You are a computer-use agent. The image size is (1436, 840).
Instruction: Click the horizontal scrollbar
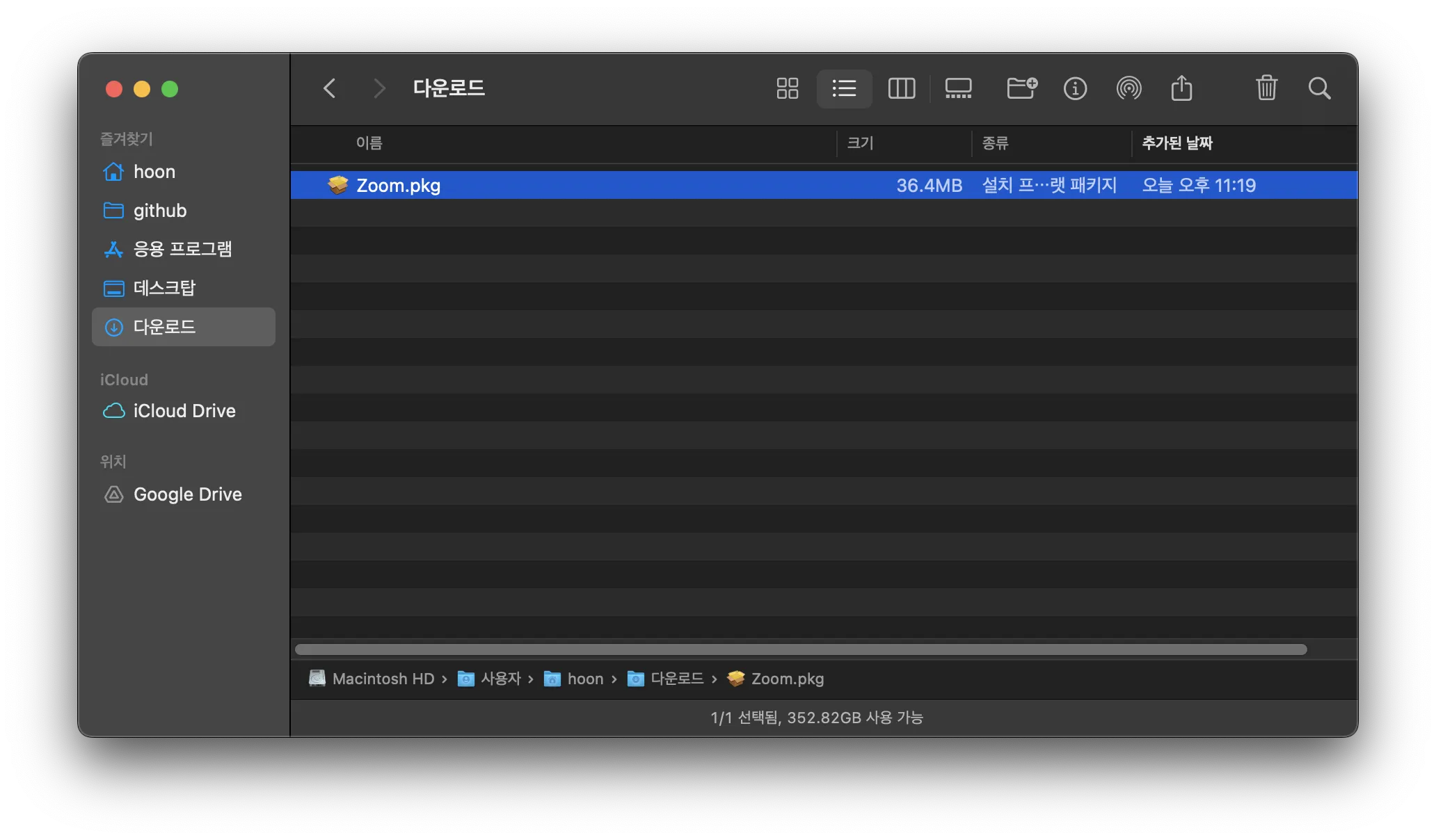tap(801, 649)
